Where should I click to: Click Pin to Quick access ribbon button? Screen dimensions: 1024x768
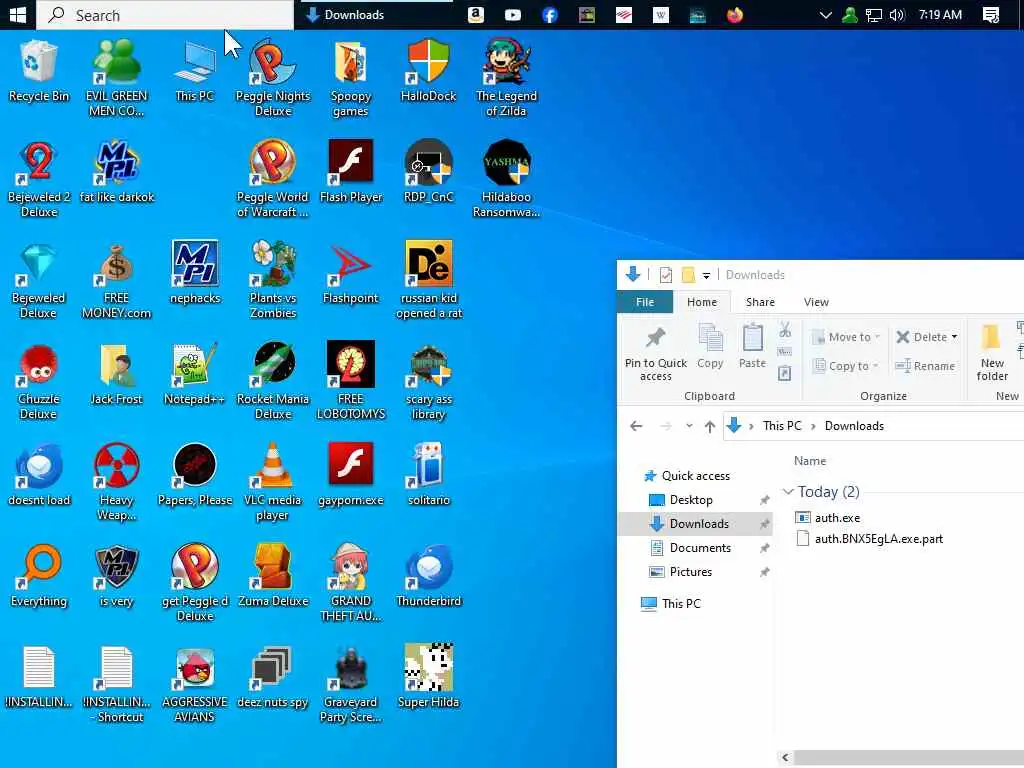[656, 353]
